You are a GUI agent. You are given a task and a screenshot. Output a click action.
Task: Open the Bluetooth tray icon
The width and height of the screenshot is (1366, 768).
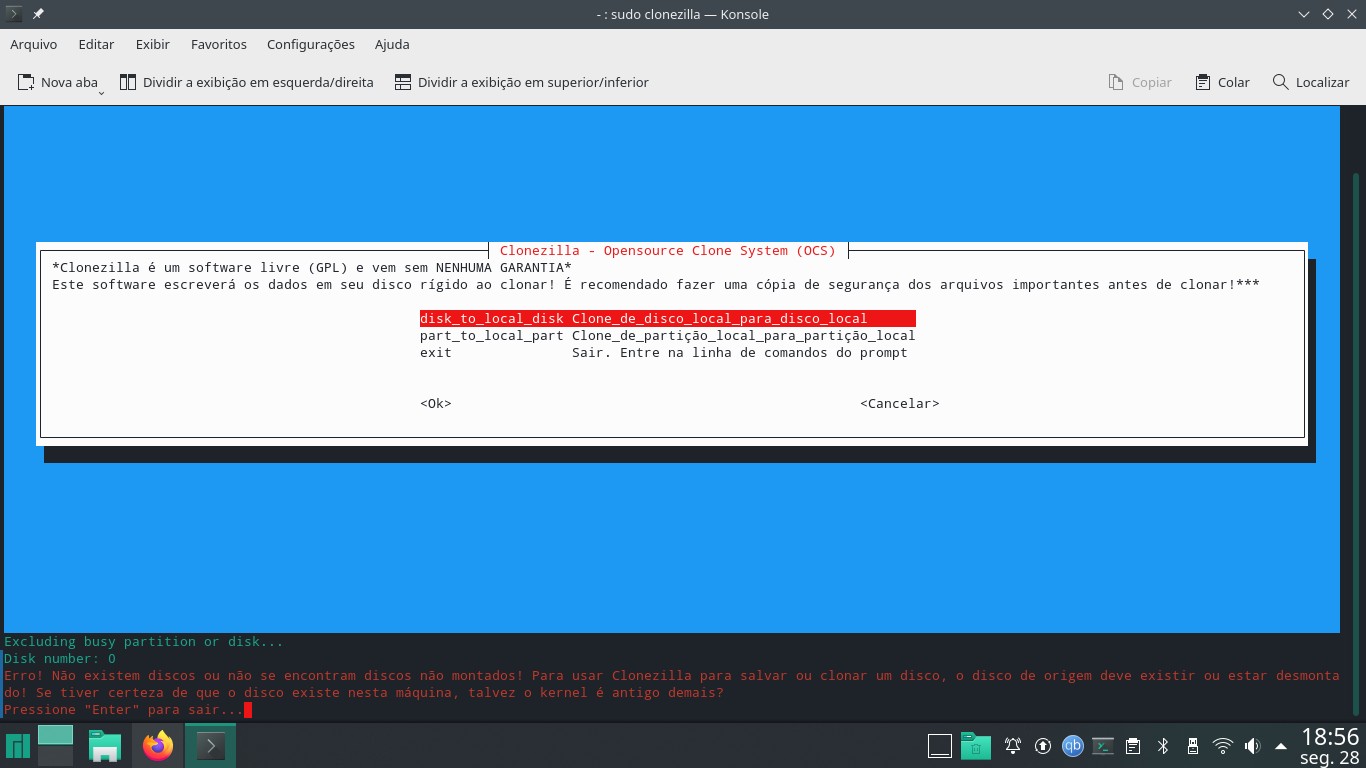[x=1163, y=746]
